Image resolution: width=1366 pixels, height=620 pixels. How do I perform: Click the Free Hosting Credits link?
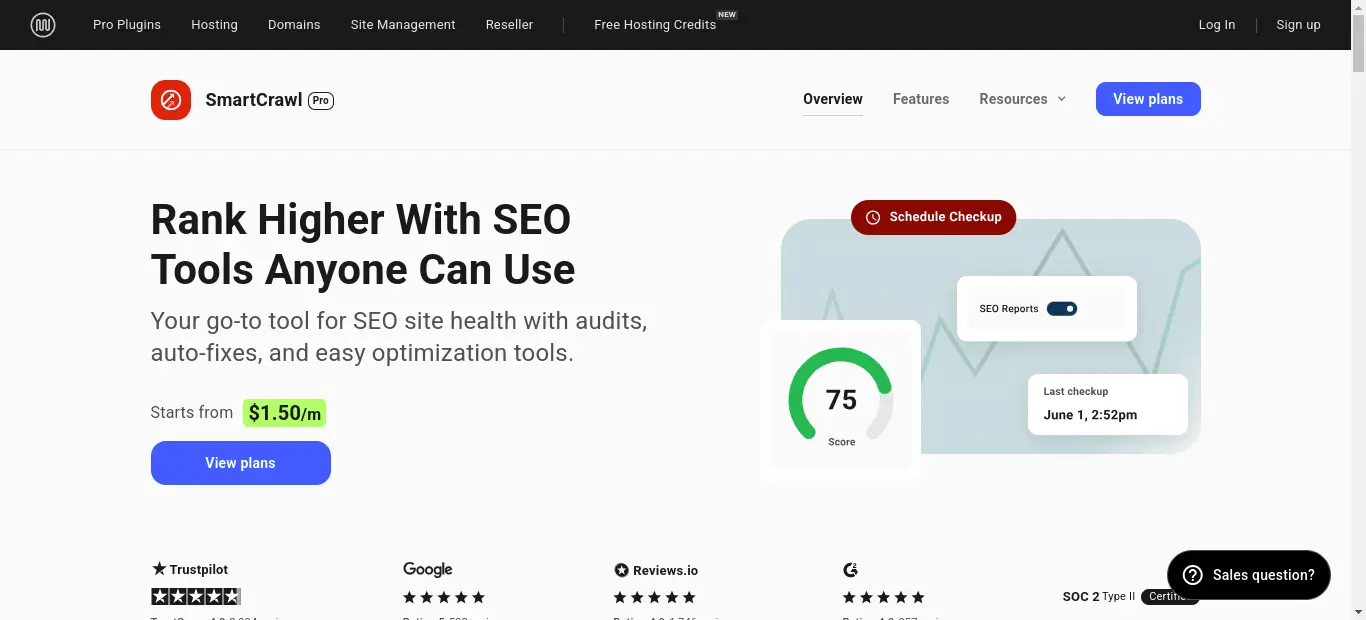[655, 25]
